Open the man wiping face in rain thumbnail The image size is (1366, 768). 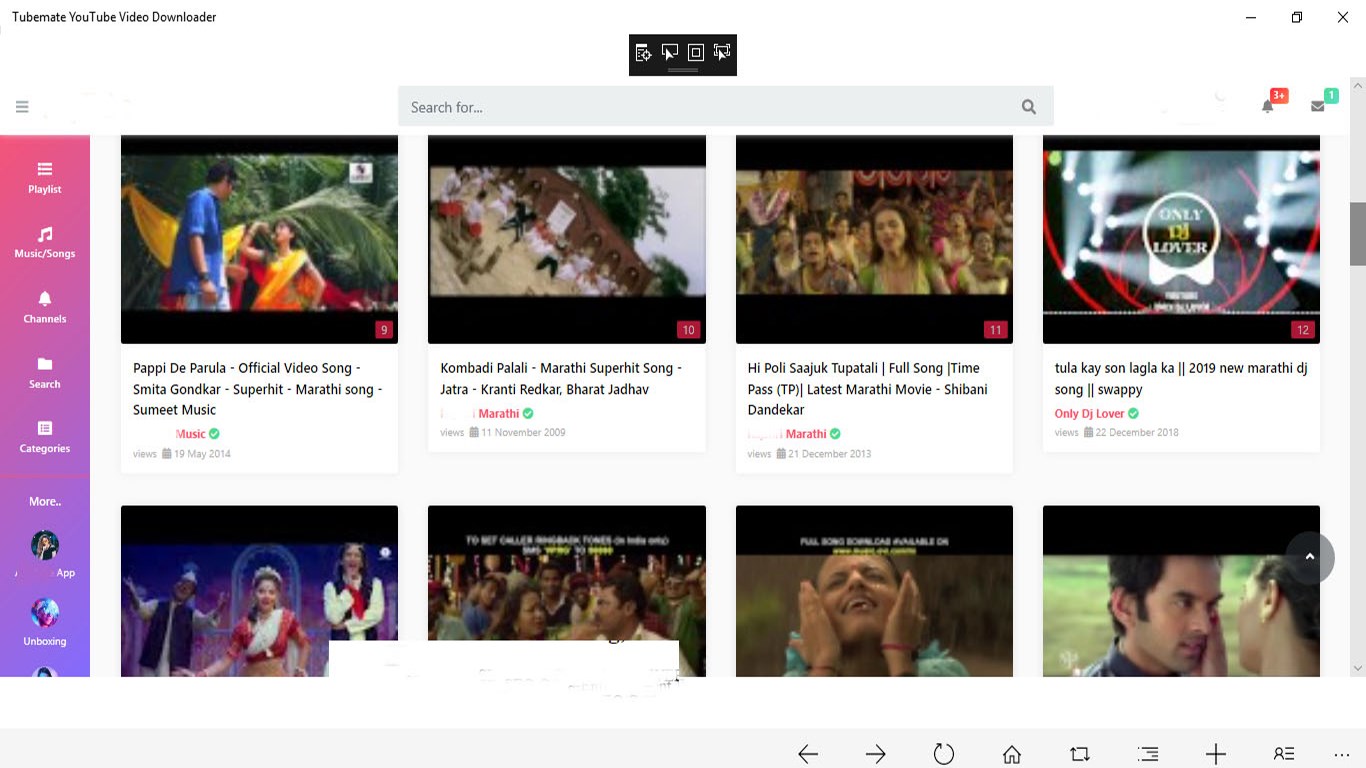point(874,591)
